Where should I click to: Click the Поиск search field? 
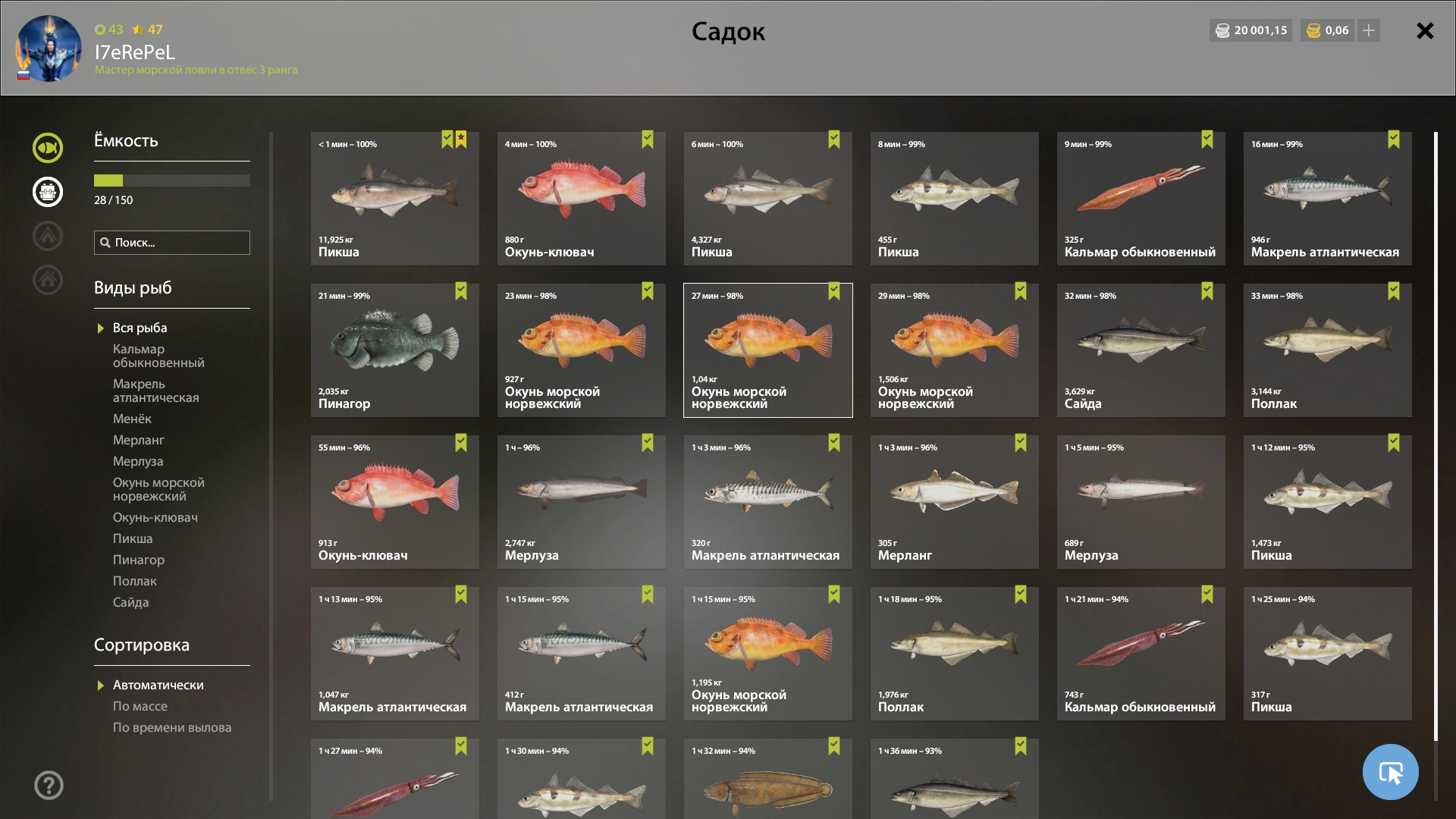click(172, 243)
